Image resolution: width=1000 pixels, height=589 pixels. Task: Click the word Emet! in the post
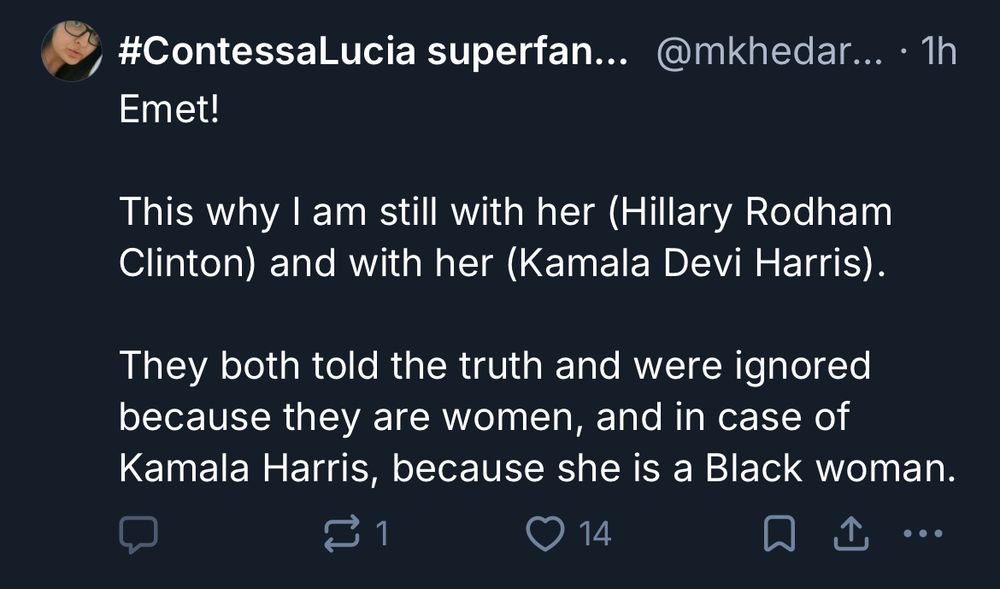click(168, 107)
